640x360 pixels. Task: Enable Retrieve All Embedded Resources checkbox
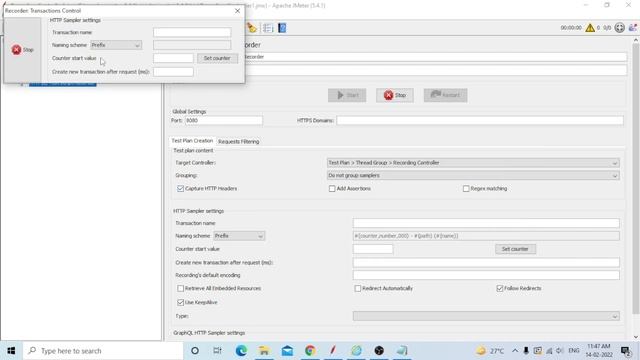tap(180, 288)
